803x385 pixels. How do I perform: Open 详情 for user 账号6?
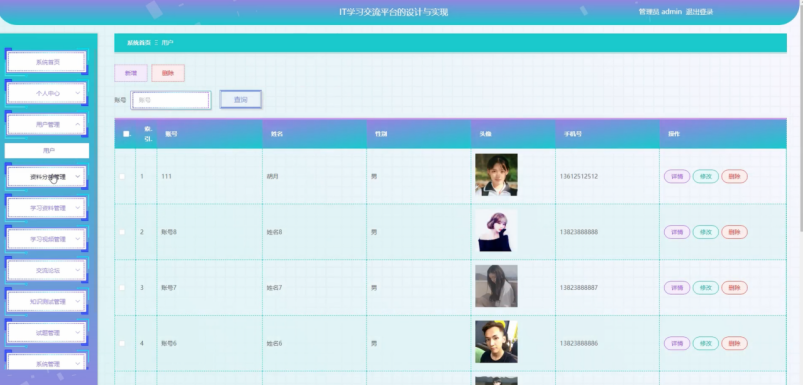click(677, 344)
